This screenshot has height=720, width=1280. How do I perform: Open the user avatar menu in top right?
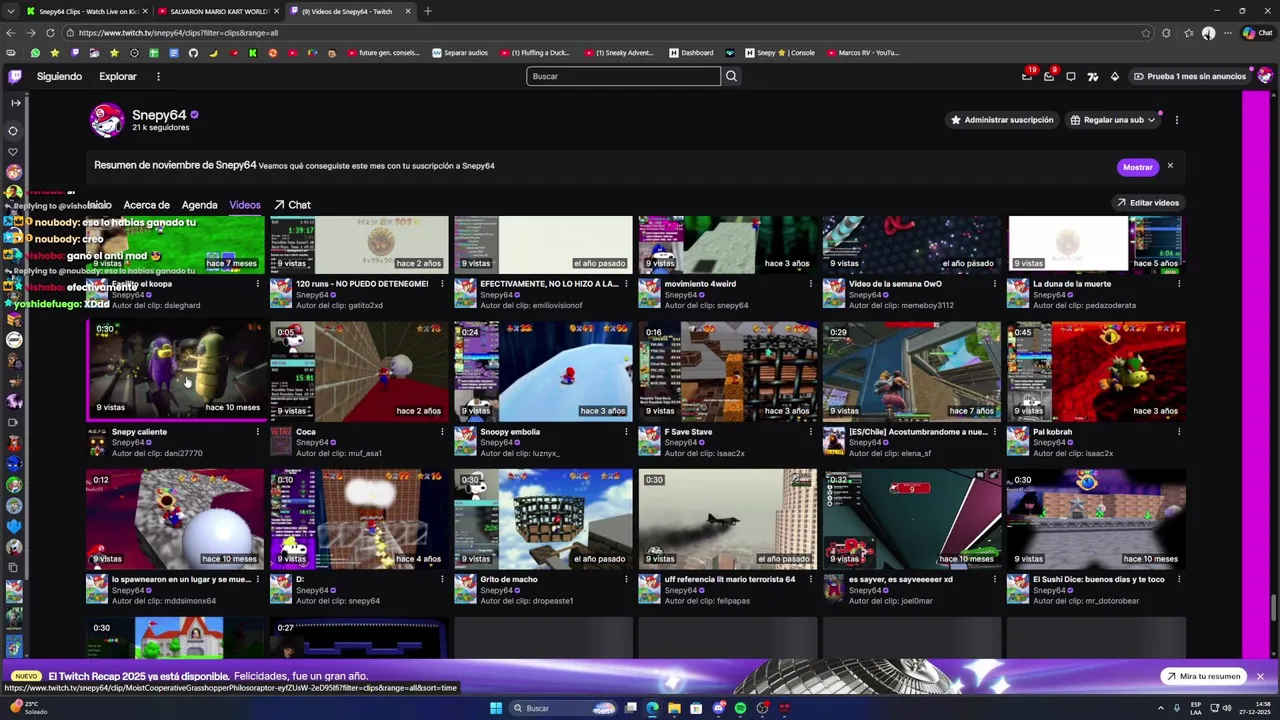coord(1265,76)
